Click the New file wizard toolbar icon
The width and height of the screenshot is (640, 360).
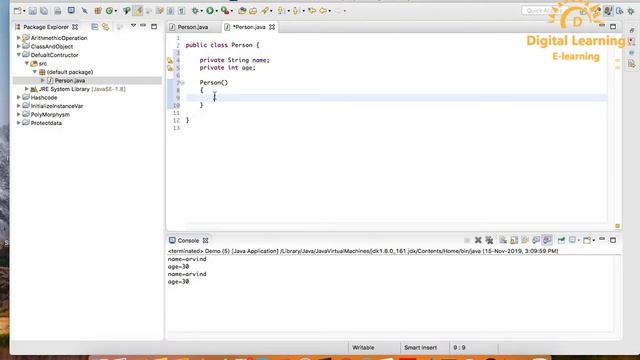click(x=17, y=11)
